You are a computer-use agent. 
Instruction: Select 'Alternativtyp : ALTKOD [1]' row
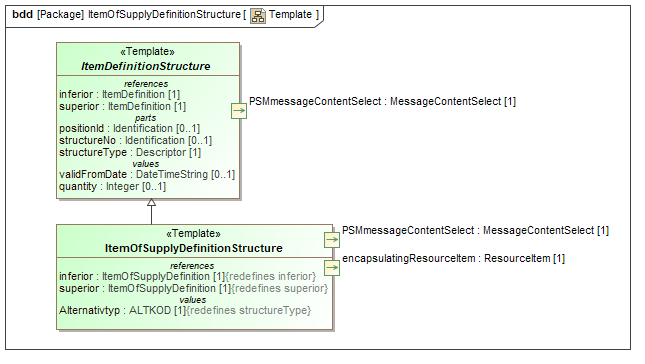point(185,311)
